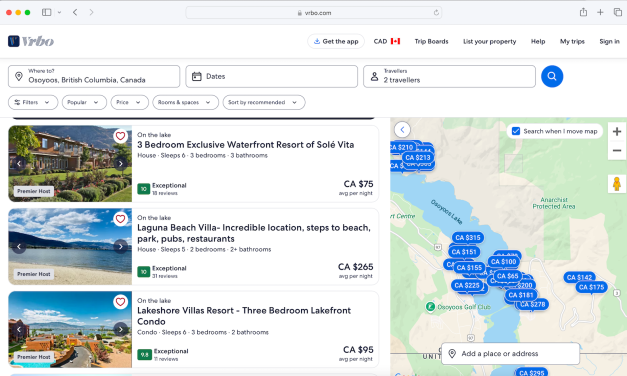Click the Get the app button
The image size is (627, 376).
pyautogui.click(x=336, y=41)
